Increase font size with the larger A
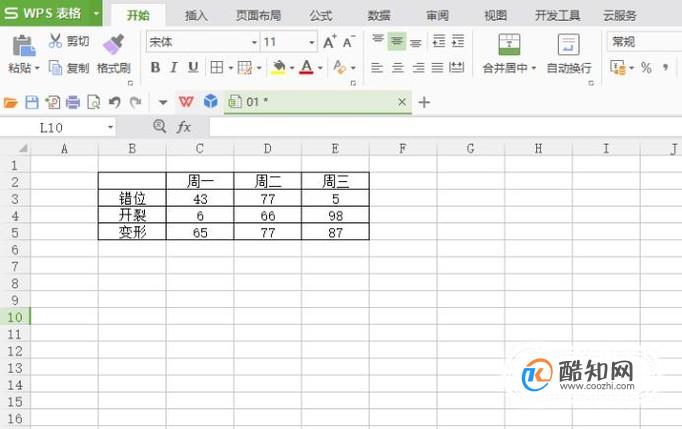682x429 pixels. point(330,42)
